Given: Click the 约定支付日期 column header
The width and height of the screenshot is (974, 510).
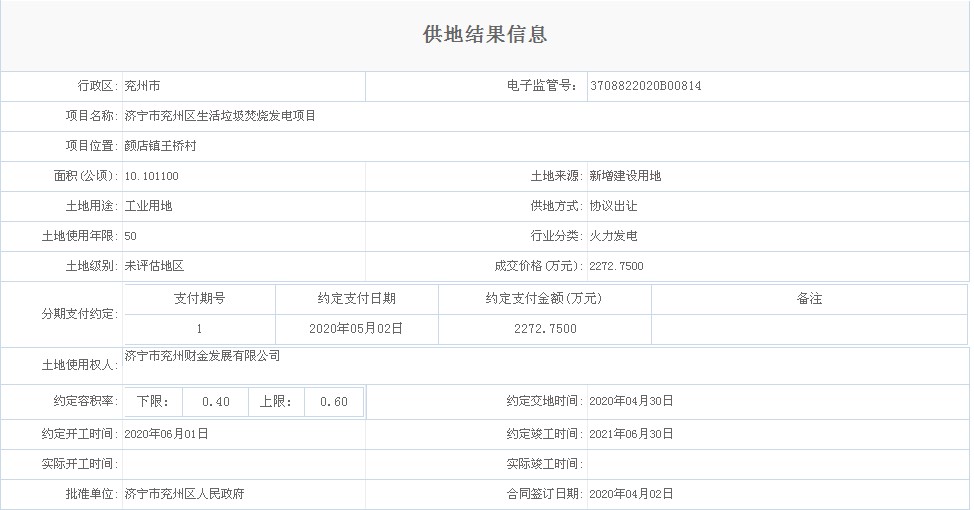Looking at the screenshot, I should (x=356, y=299).
